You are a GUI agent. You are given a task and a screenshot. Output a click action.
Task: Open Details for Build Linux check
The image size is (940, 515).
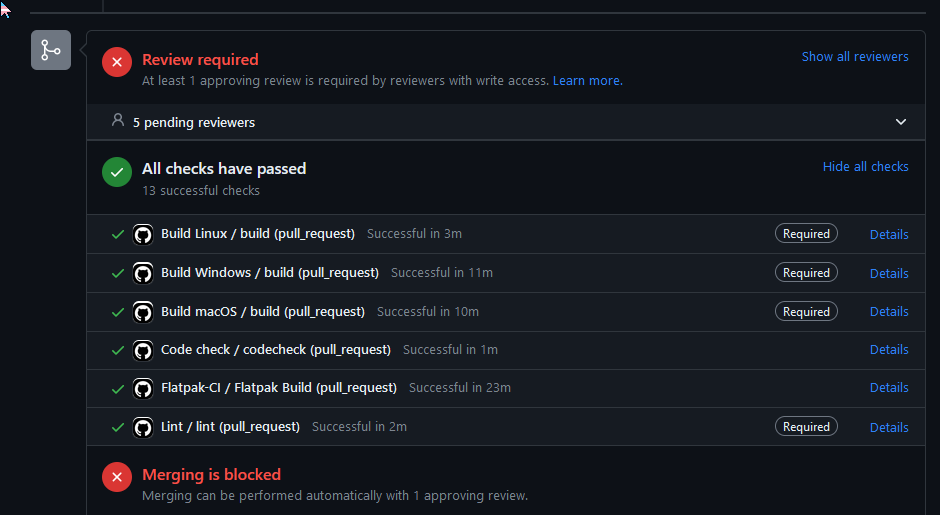[889, 235]
